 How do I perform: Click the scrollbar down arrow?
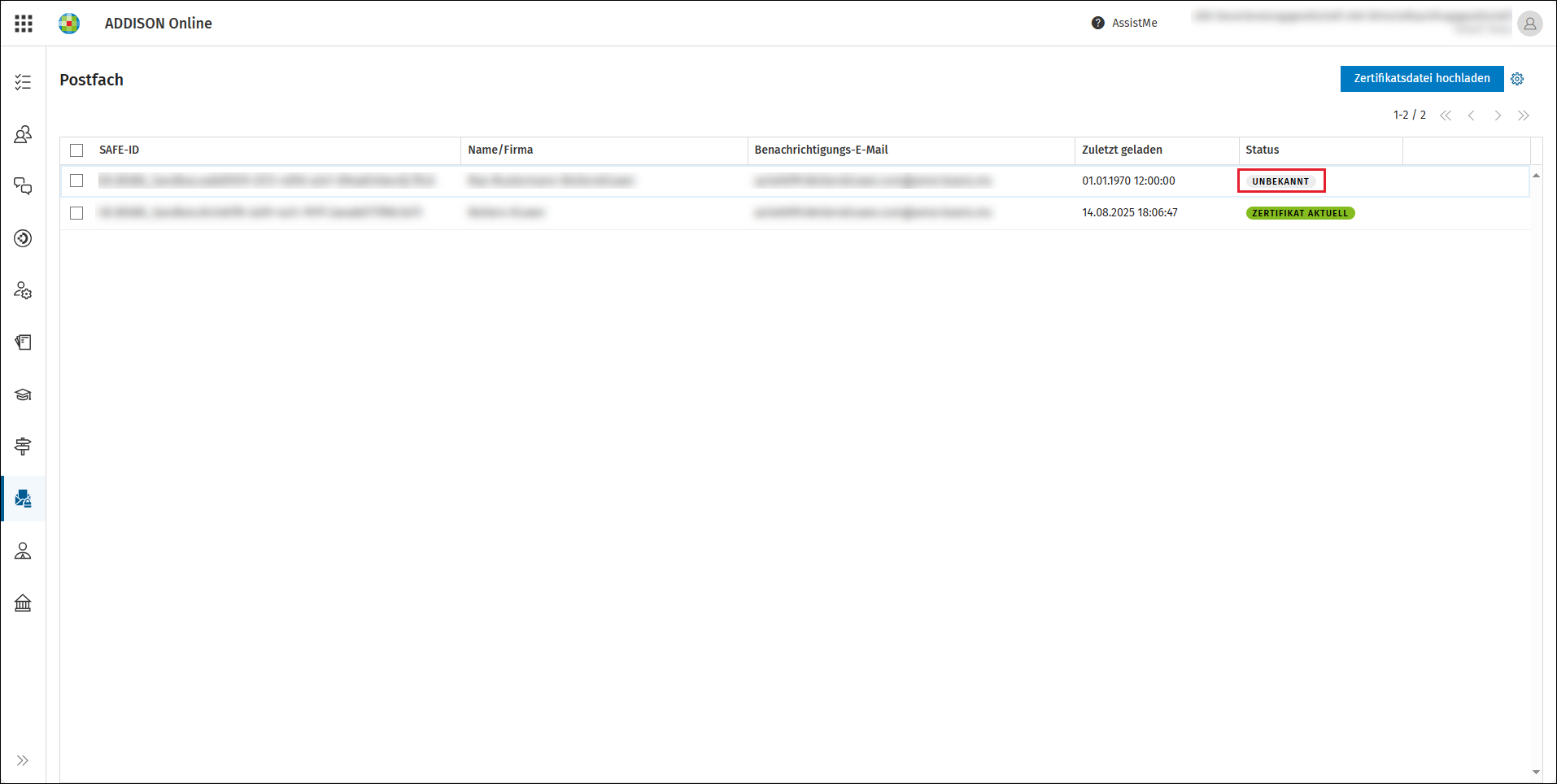click(1536, 772)
